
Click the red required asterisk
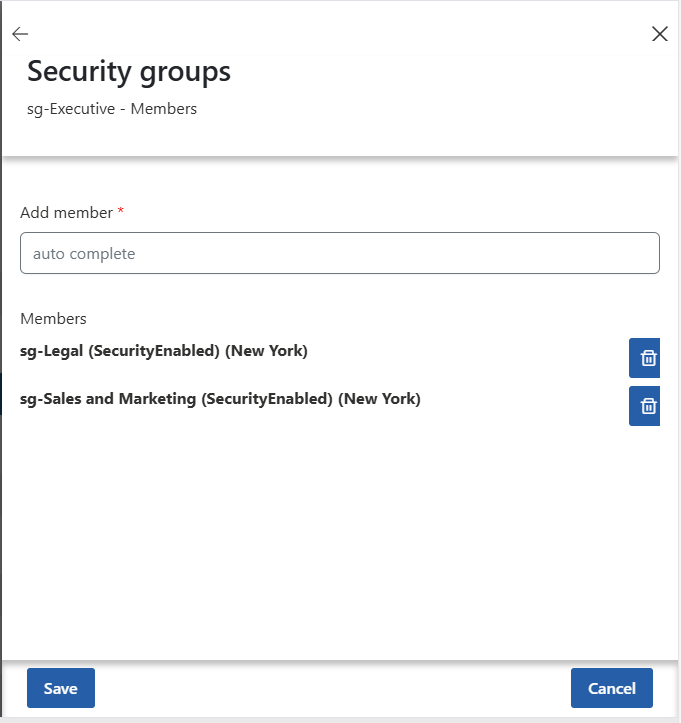(x=121, y=211)
